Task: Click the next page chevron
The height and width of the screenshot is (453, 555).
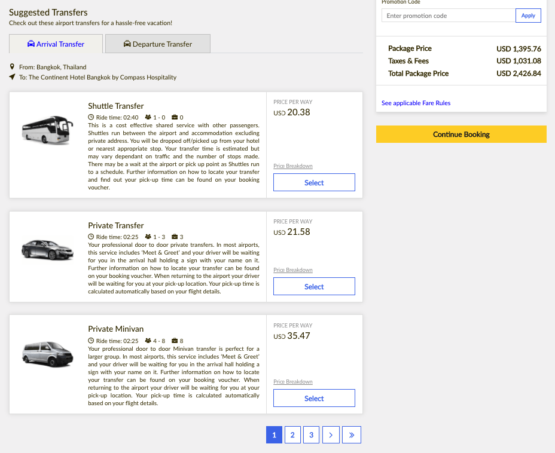Action: coord(331,435)
